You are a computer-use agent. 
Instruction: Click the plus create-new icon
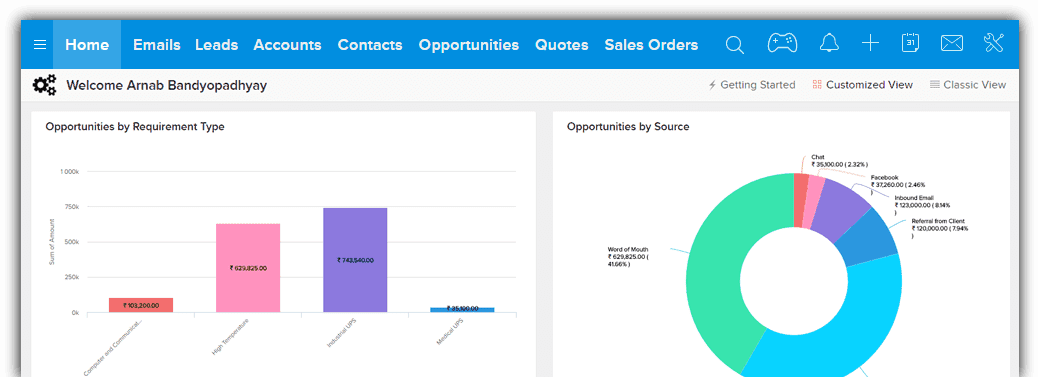coord(870,44)
